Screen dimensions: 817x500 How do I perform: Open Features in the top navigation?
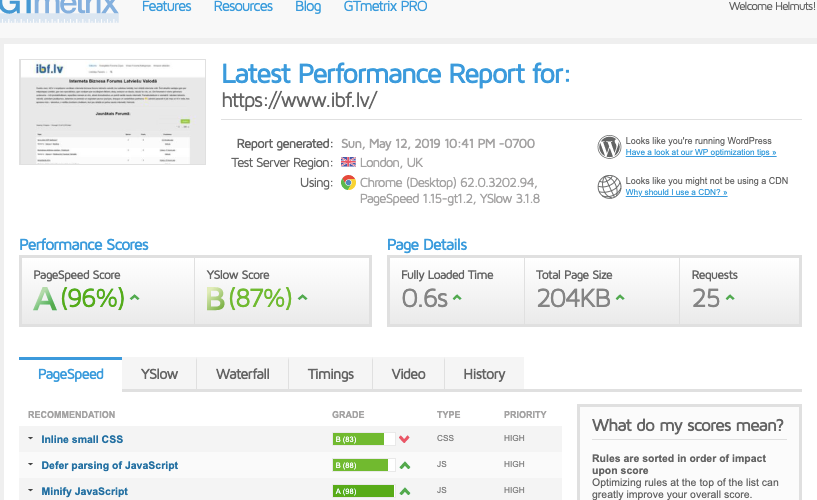point(166,7)
